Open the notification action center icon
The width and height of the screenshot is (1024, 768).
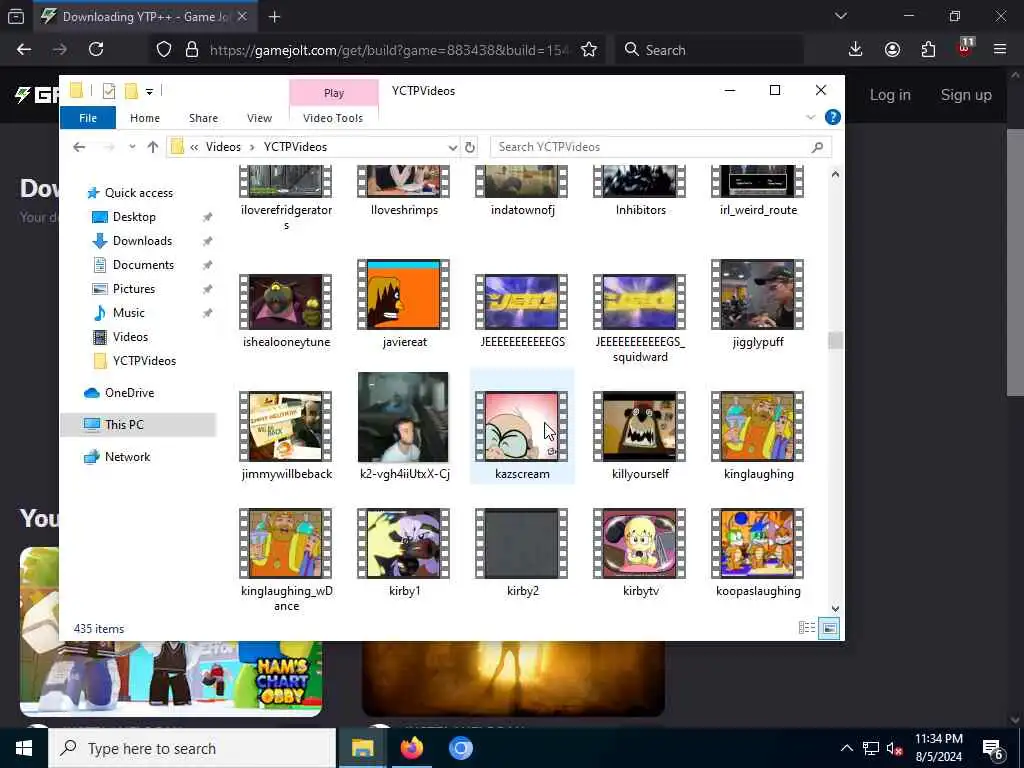(x=993, y=748)
